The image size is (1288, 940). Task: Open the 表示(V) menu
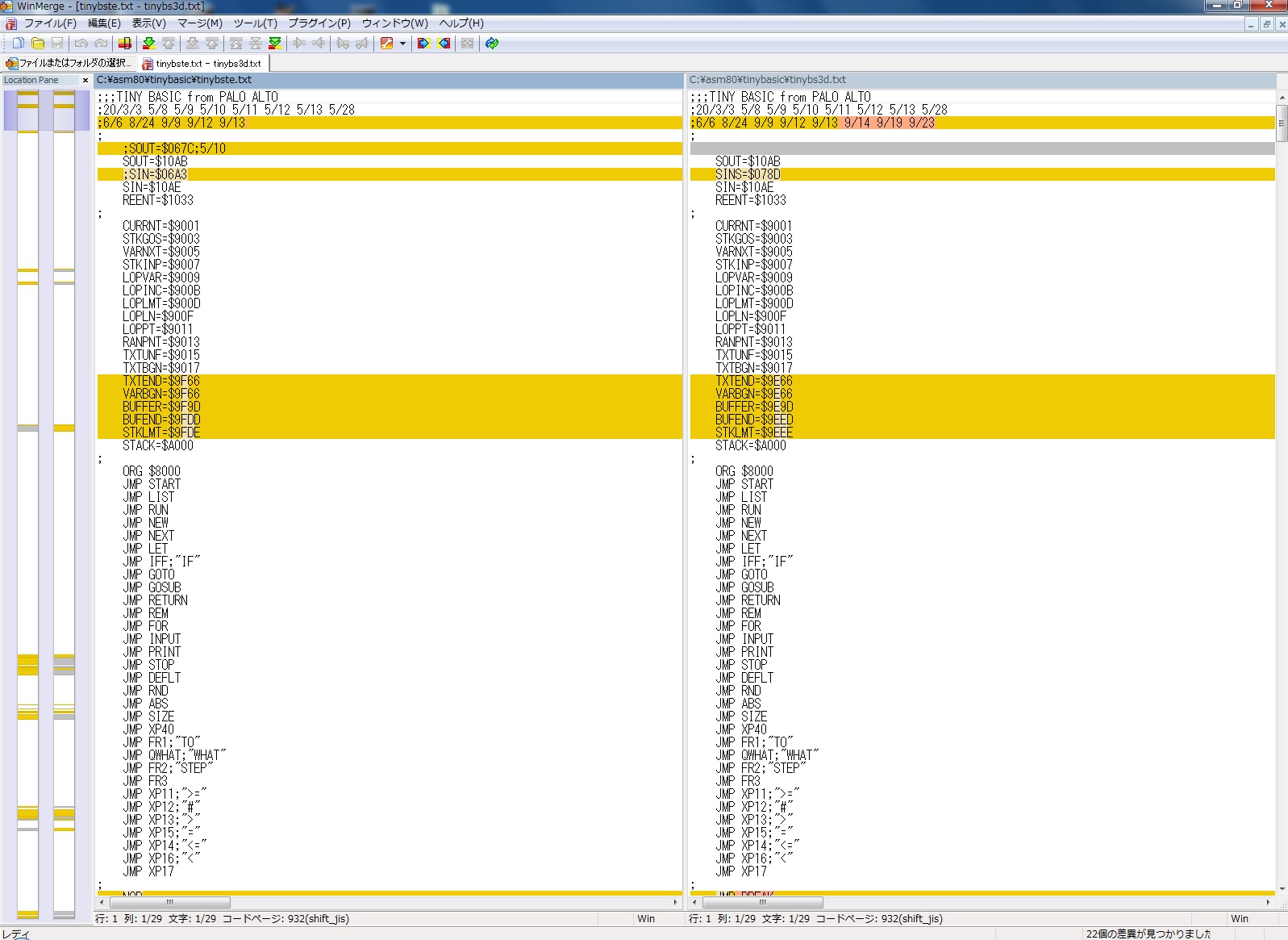(149, 23)
